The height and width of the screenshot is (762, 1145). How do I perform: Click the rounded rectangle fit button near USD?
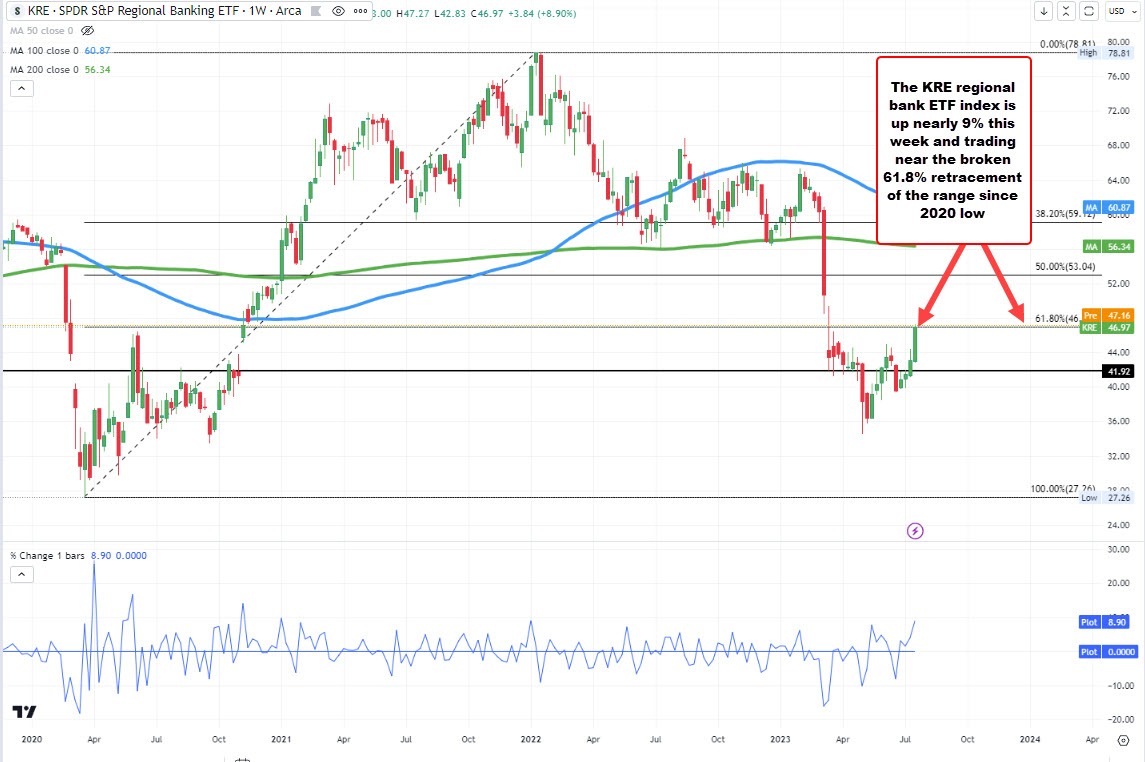(1089, 11)
